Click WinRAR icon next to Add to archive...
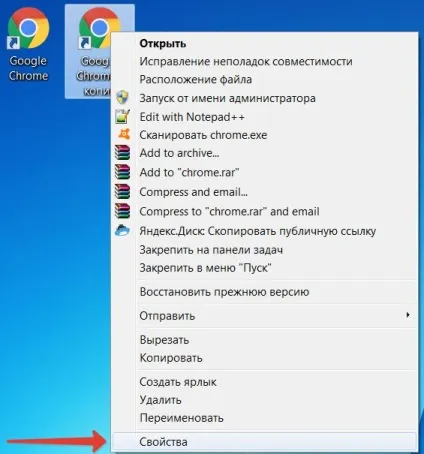 [x=122, y=153]
